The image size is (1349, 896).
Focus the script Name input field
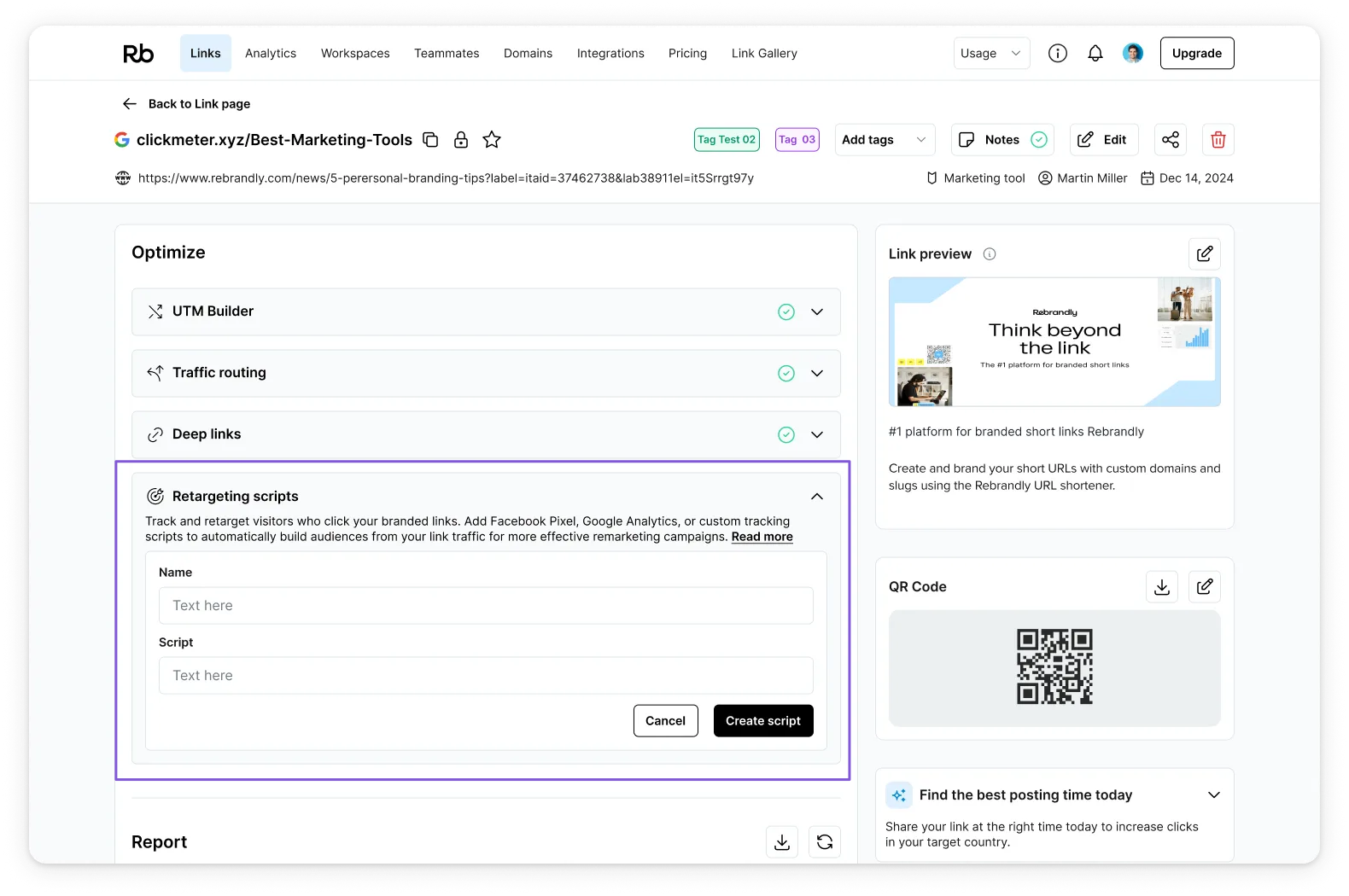pyautogui.click(x=486, y=606)
